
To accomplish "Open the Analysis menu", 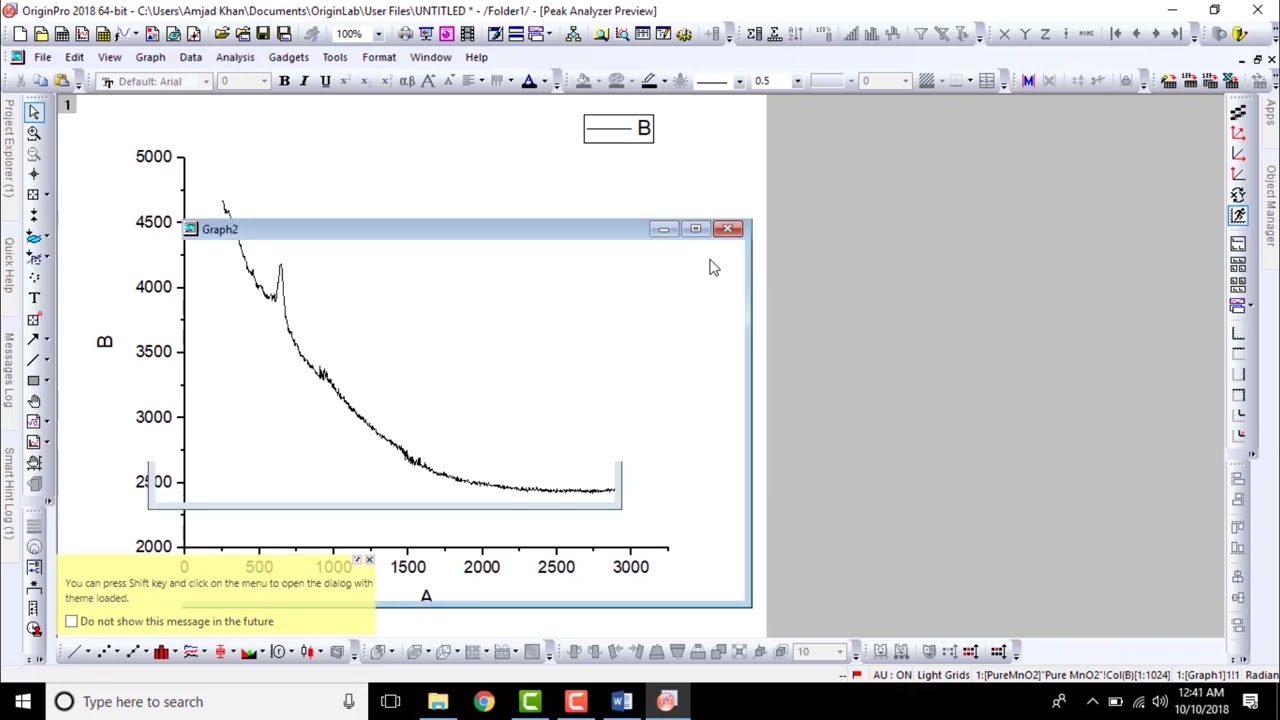I will click(x=235, y=57).
